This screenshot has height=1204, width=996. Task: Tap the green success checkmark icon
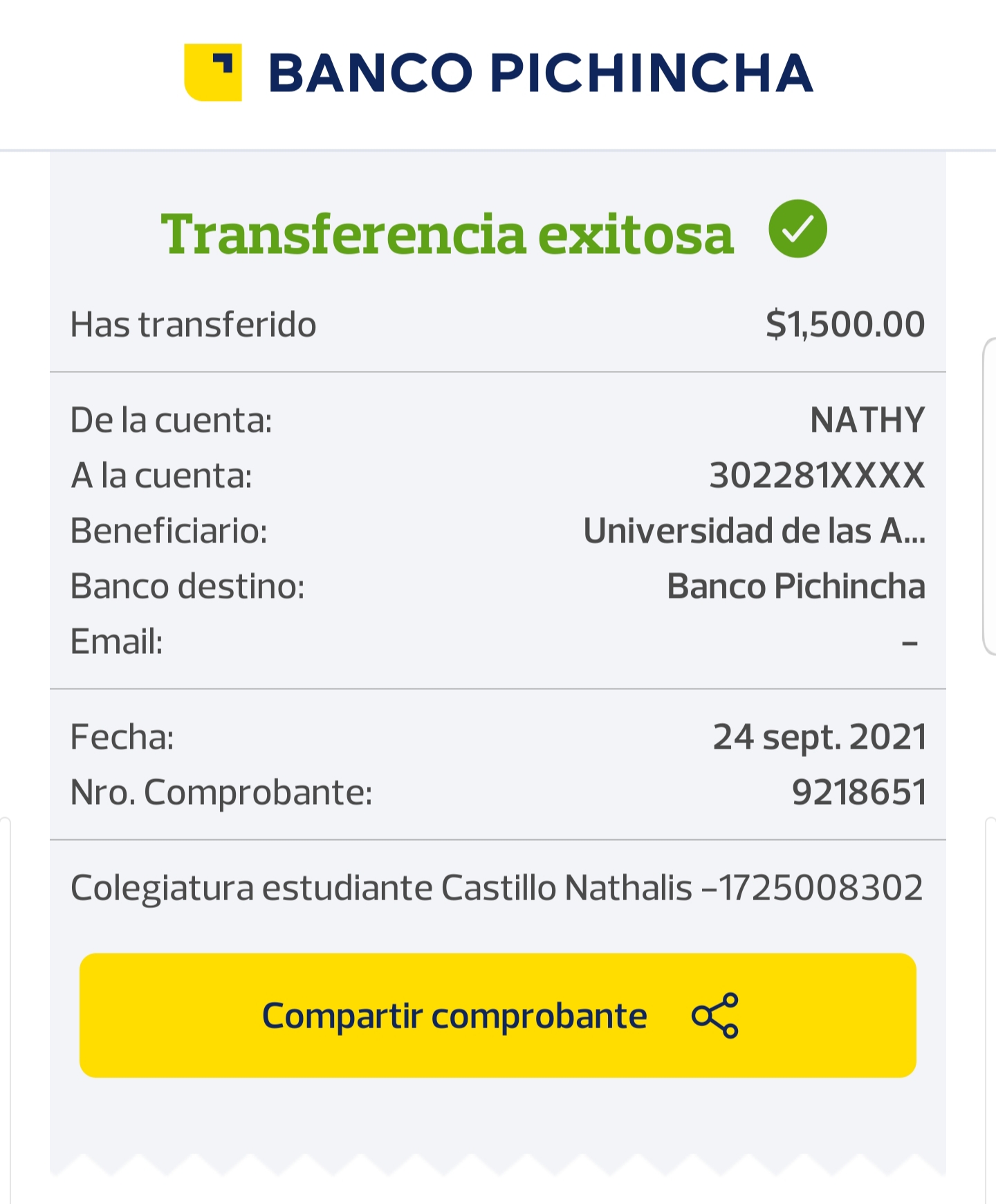click(797, 229)
